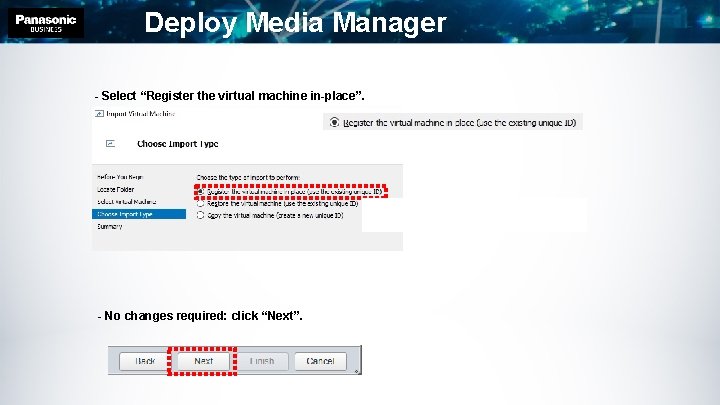Click the Cancel button
Screen dimensions: 720x405
tap(320, 361)
